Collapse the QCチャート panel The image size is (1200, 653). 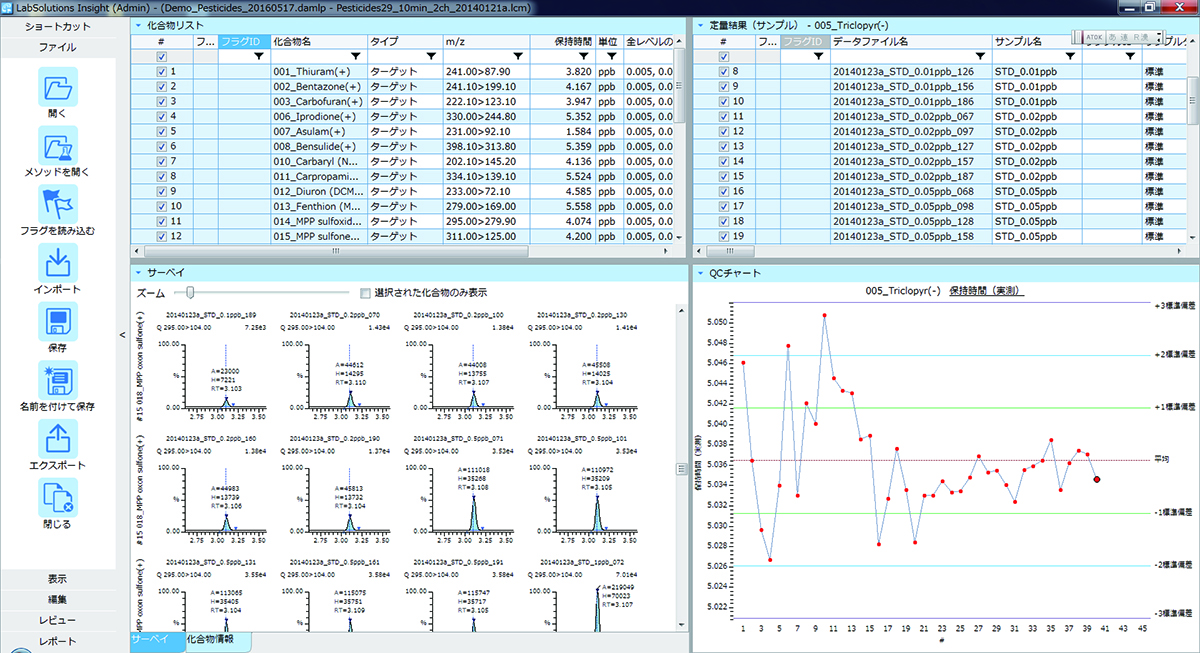point(700,273)
